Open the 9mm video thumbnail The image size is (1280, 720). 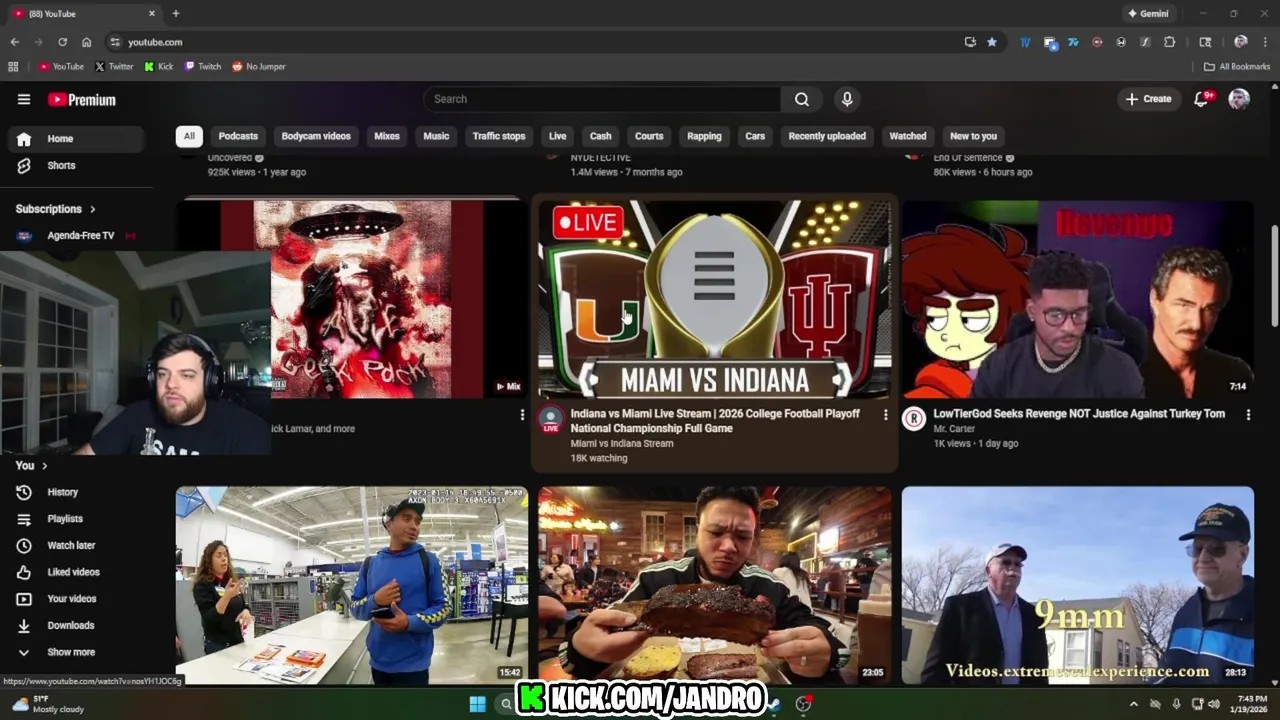(1078, 585)
